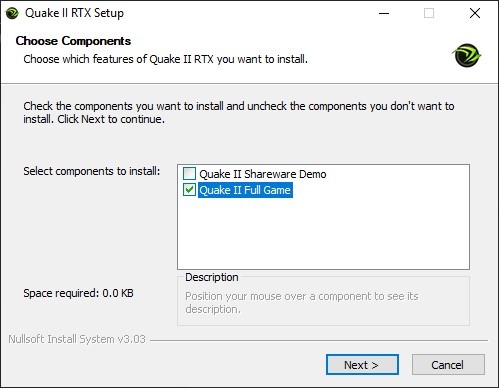Click the Nullsoft Install System v3.03 text
Image resolution: width=499 pixels, height=388 pixels.
[x=77, y=339]
